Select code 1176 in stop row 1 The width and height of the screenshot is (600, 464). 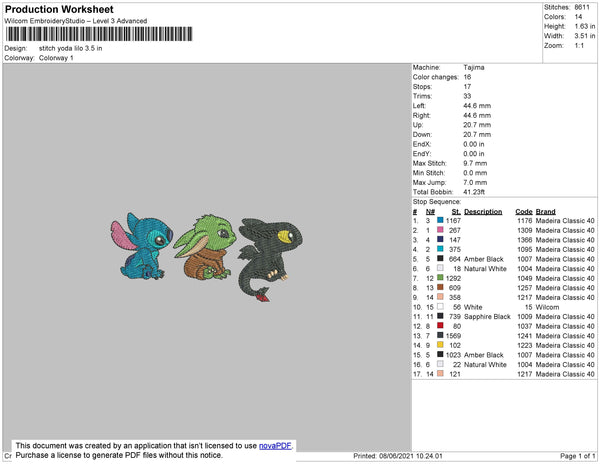[525, 220]
